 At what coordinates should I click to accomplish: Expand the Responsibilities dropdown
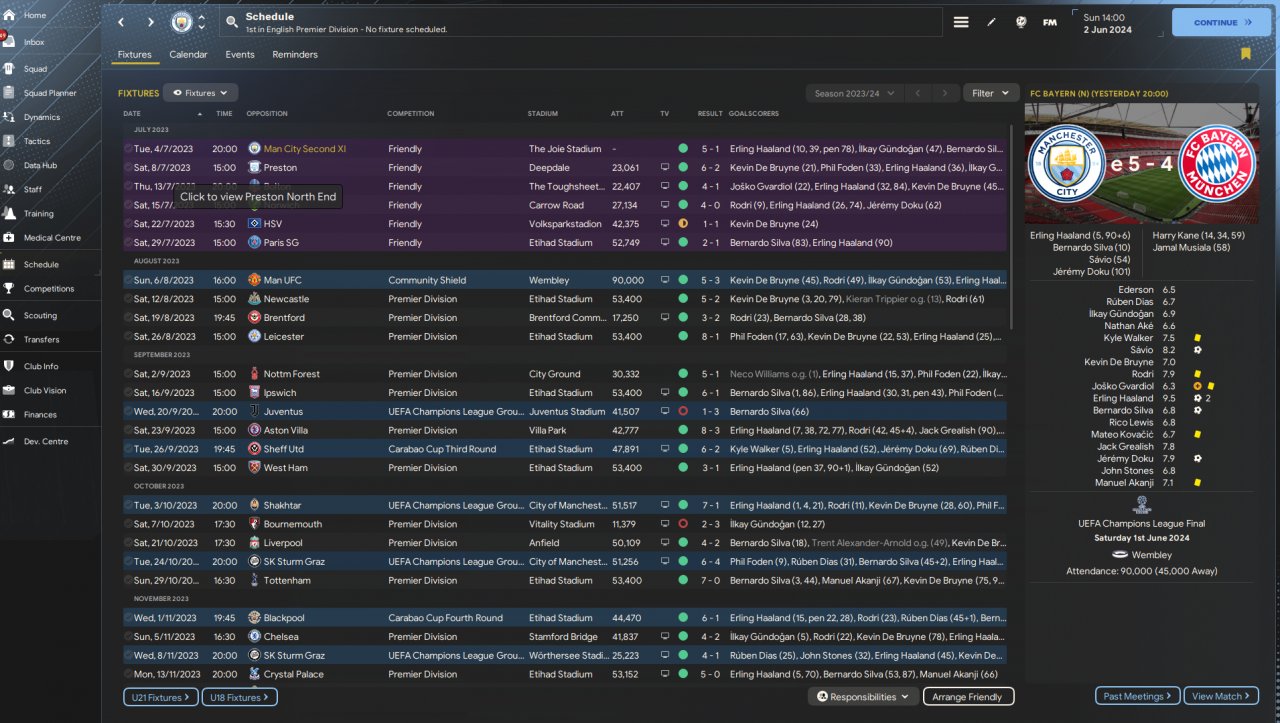click(x=862, y=697)
